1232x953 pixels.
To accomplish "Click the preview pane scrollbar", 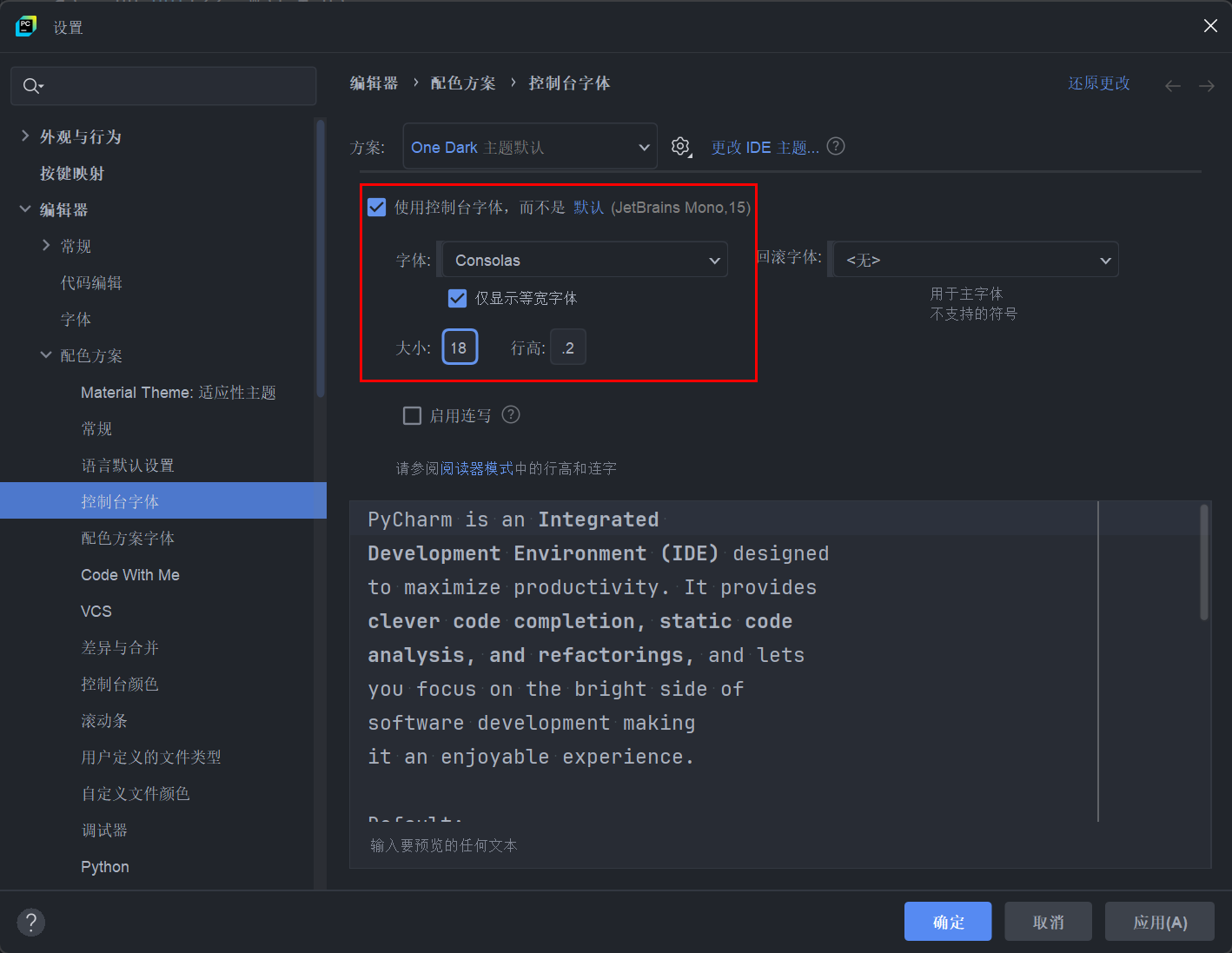I will click(x=1204, y=562).
